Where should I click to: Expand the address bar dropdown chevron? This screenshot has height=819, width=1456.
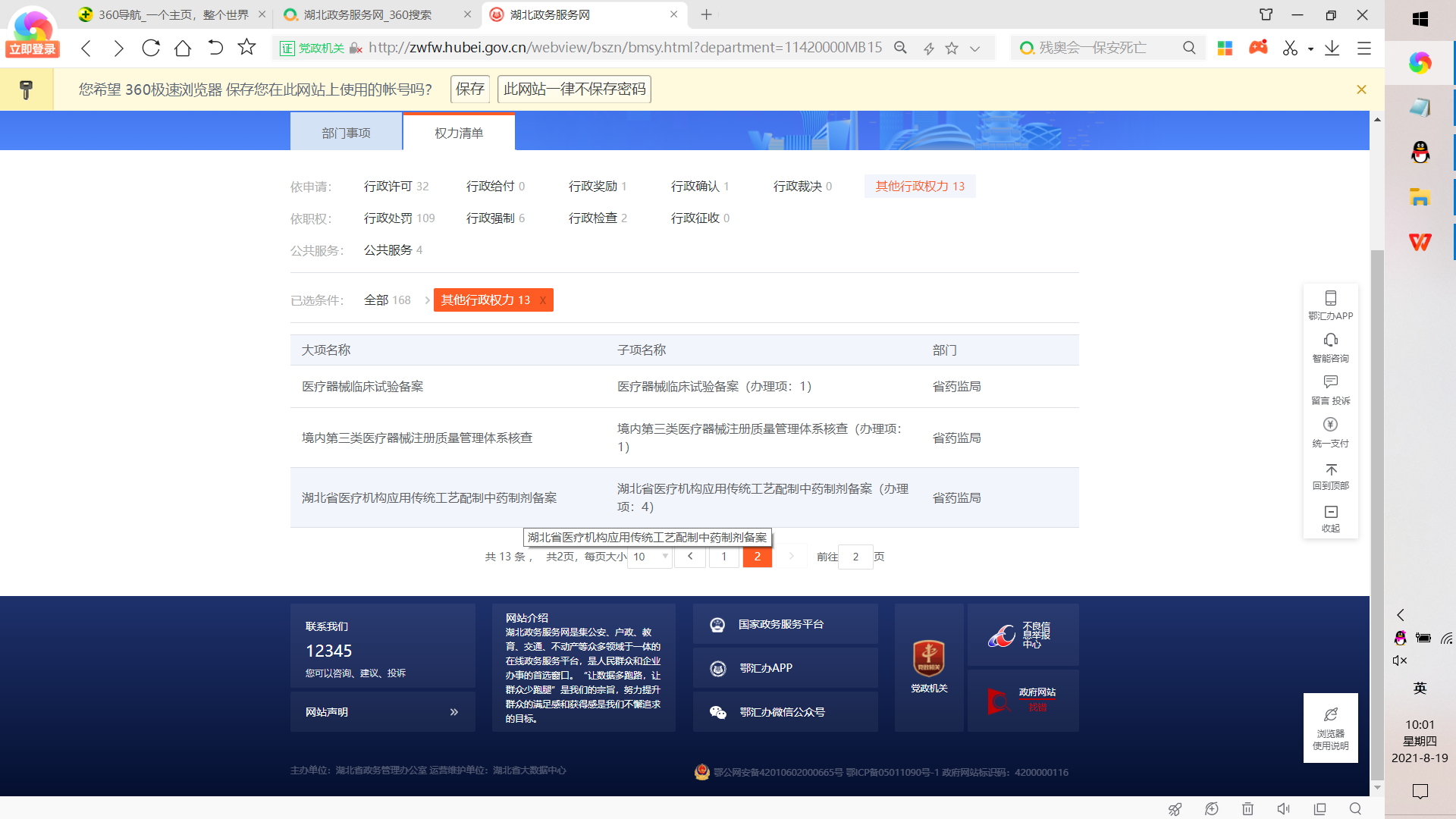[975, 49]
